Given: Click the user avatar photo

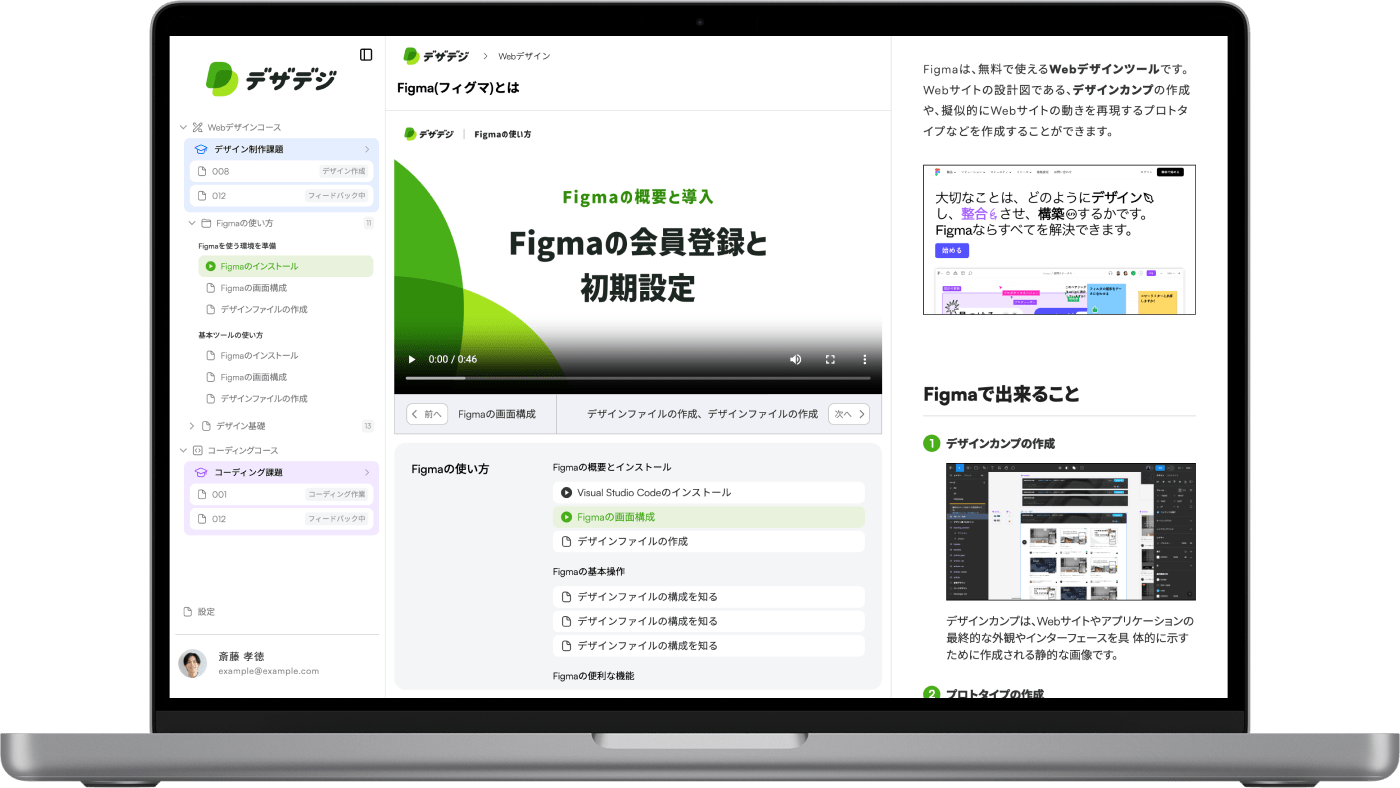Looking at the screenshot, I should (193, 663).
